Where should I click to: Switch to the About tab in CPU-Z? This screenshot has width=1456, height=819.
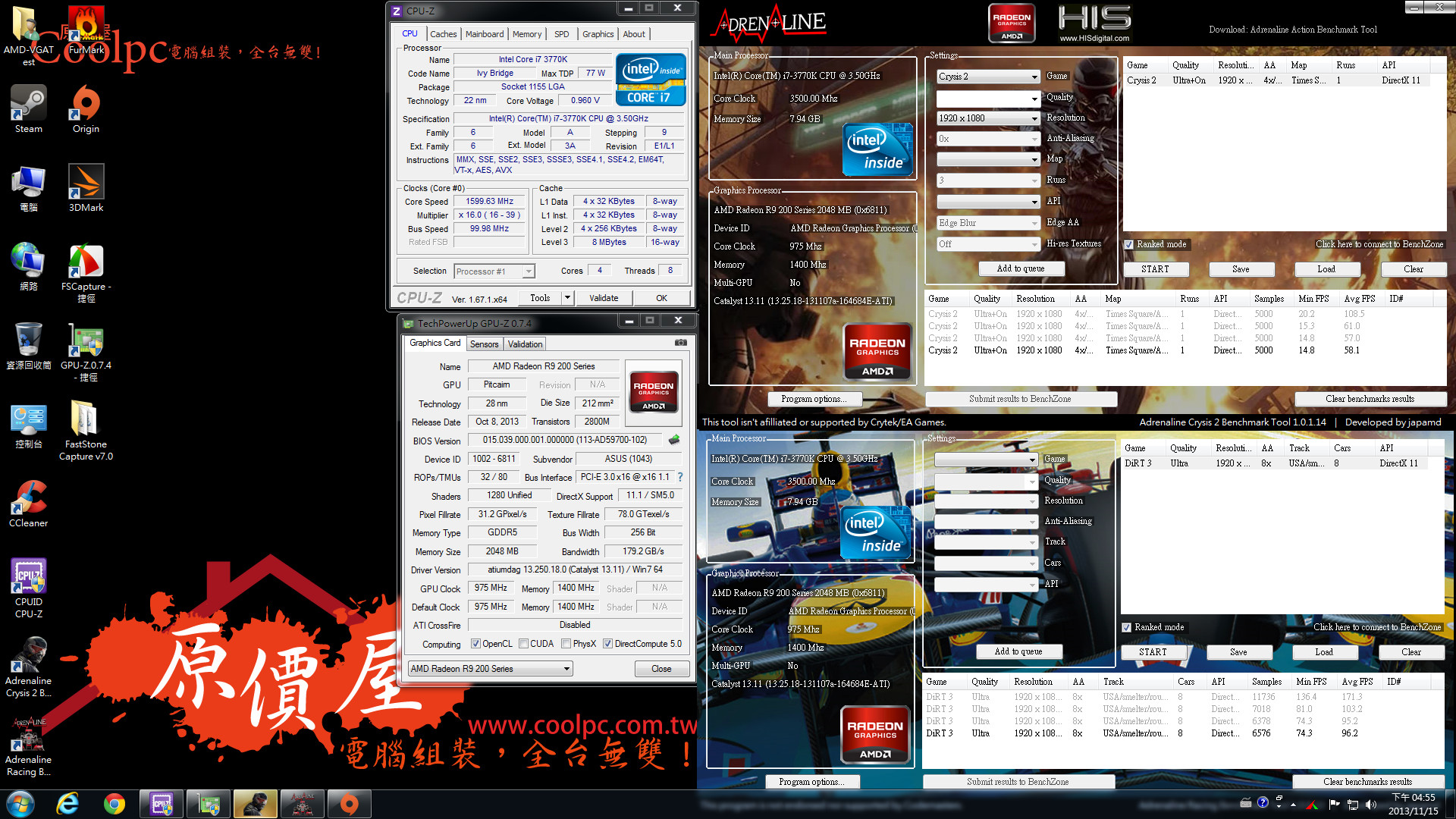tap(634, 34)
